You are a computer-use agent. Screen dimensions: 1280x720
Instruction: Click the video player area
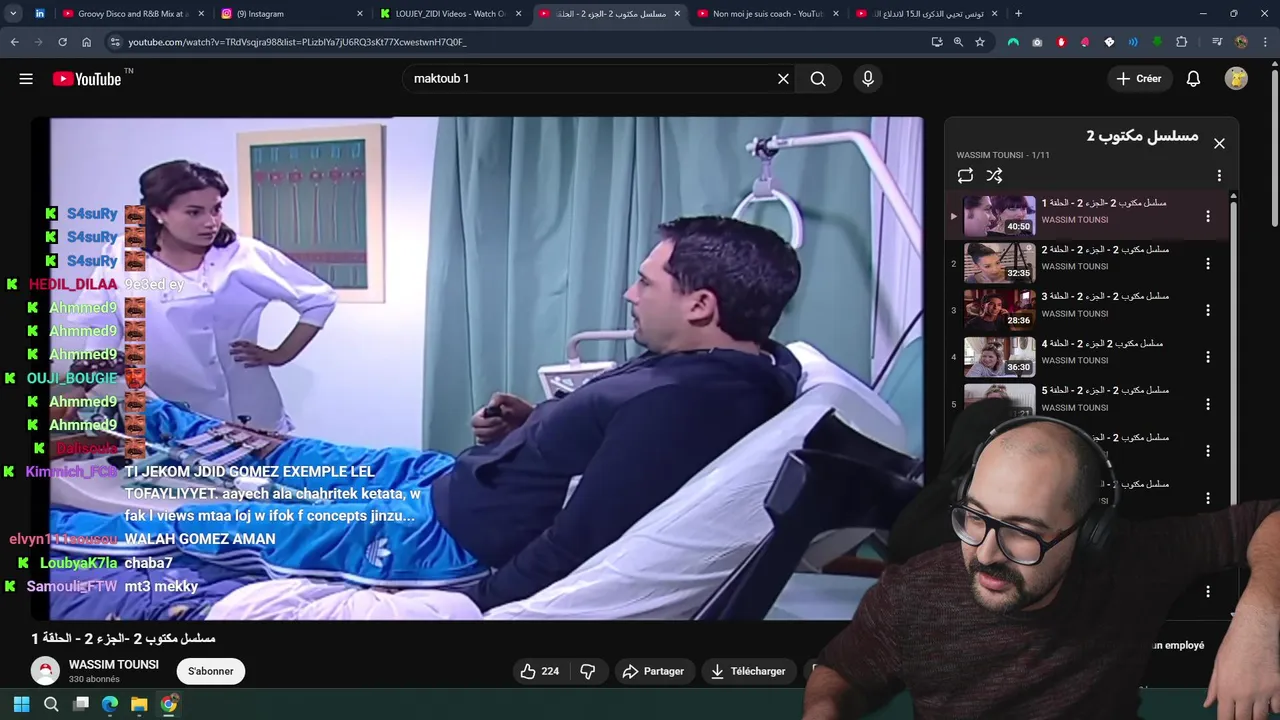[x=477, y=368]
